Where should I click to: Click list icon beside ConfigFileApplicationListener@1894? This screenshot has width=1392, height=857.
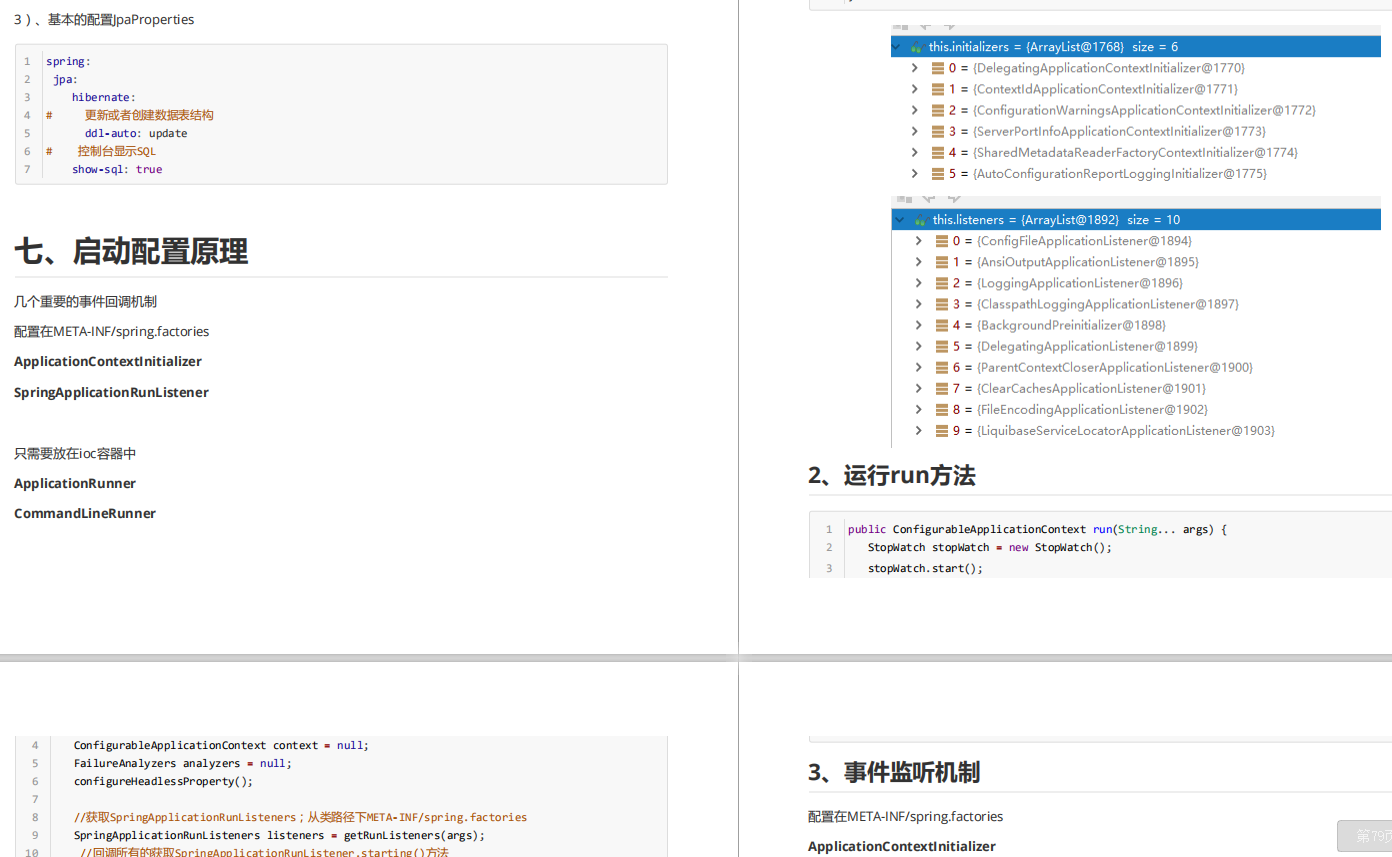tap(942, 241)
